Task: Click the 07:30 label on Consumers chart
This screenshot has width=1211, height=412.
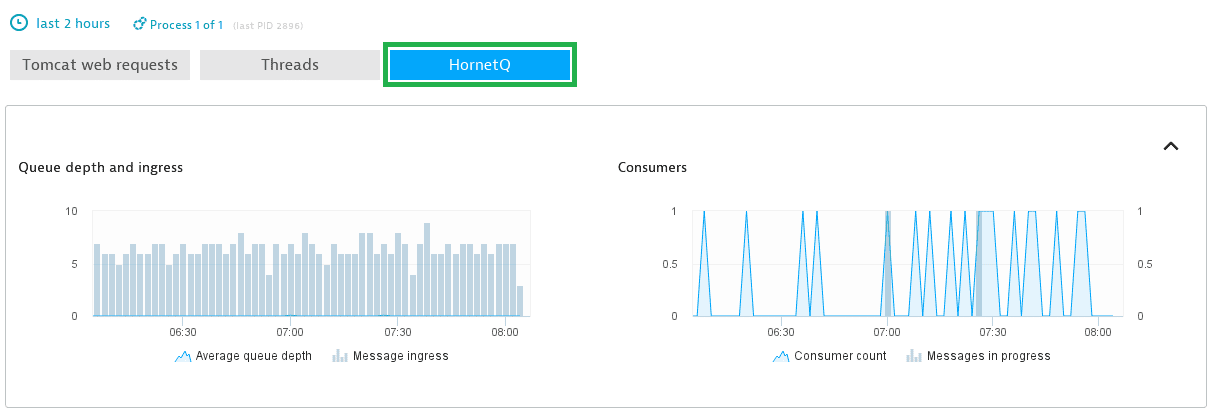Action: pyautogui.click(x=992, y=332)
